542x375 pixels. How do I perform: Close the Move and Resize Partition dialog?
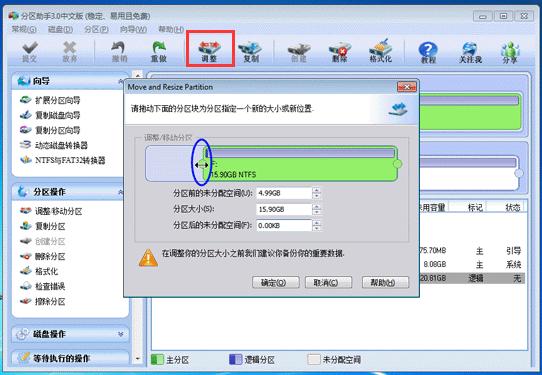(406, 87)
